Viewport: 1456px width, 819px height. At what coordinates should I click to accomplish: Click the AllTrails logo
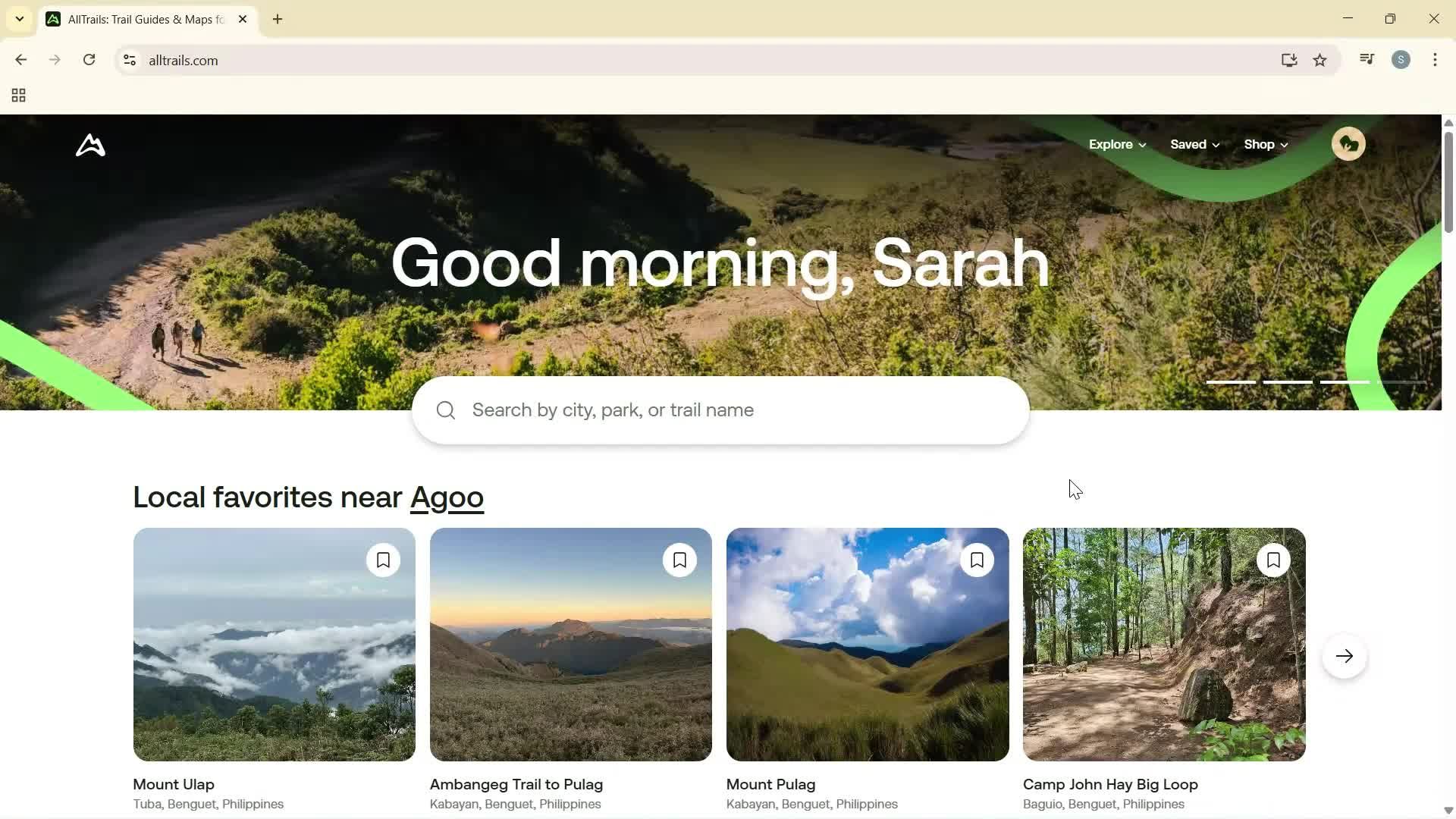[x=89, y=145]
